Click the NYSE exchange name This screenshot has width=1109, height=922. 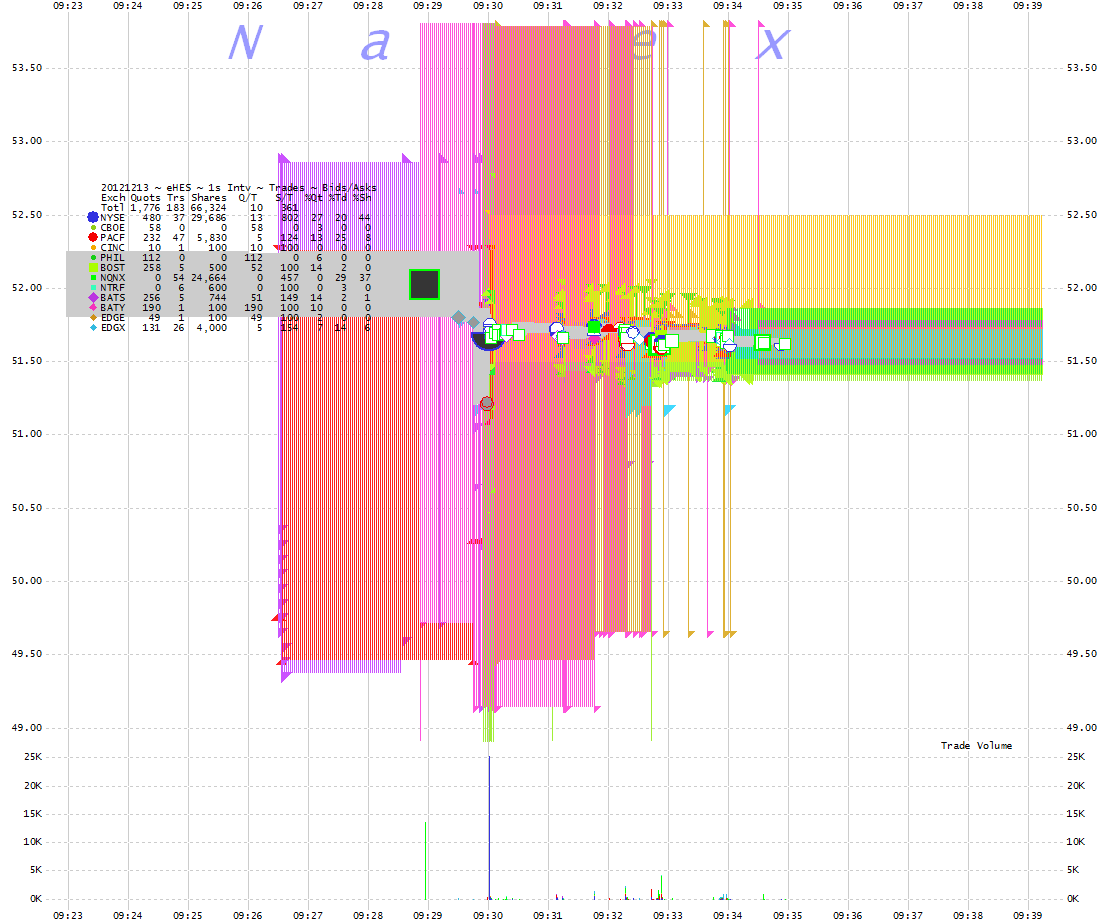(112, 218)
